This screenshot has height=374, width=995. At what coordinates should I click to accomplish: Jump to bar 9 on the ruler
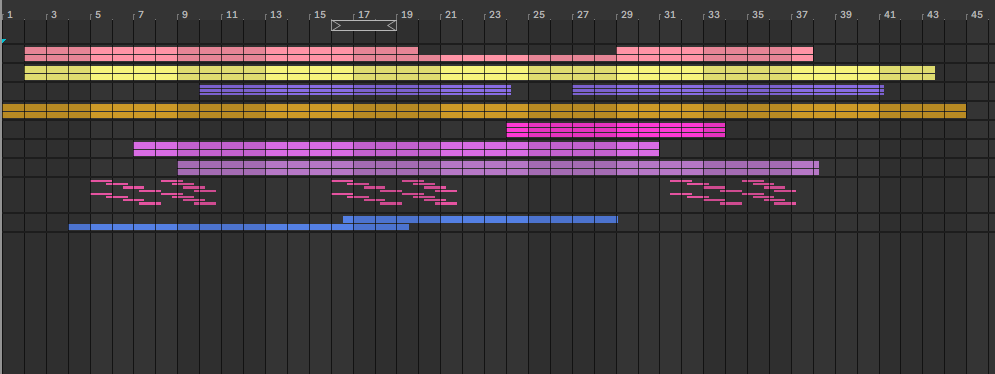185,14
